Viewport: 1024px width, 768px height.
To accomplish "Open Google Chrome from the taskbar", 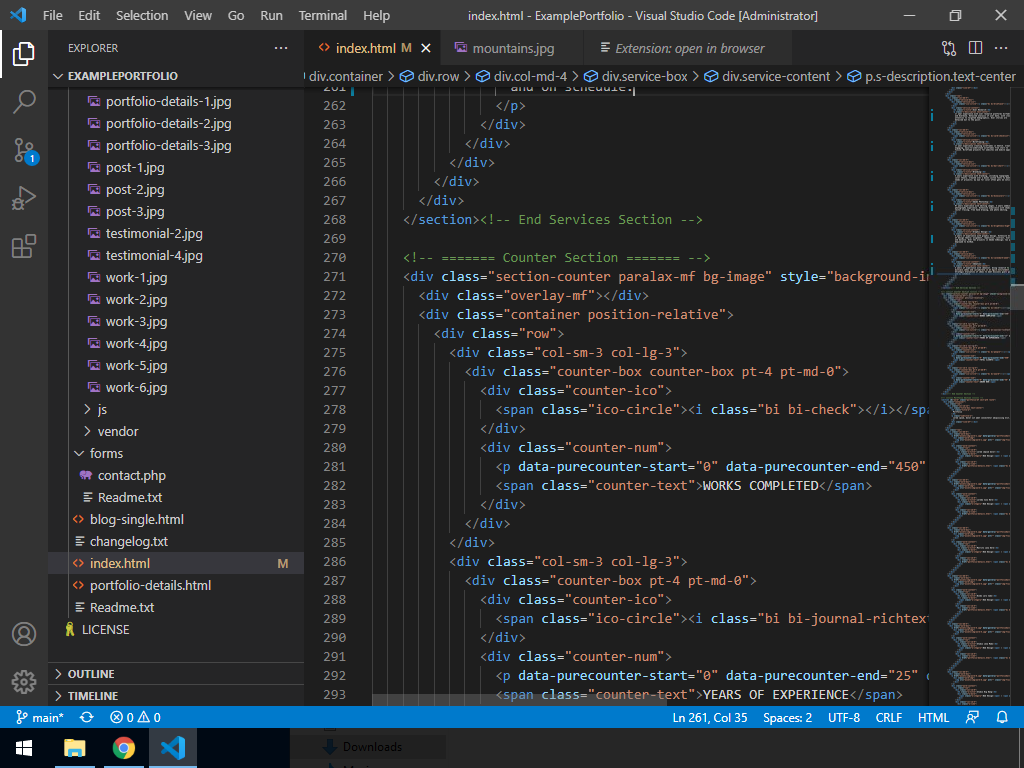I will [x=124, y=748].
